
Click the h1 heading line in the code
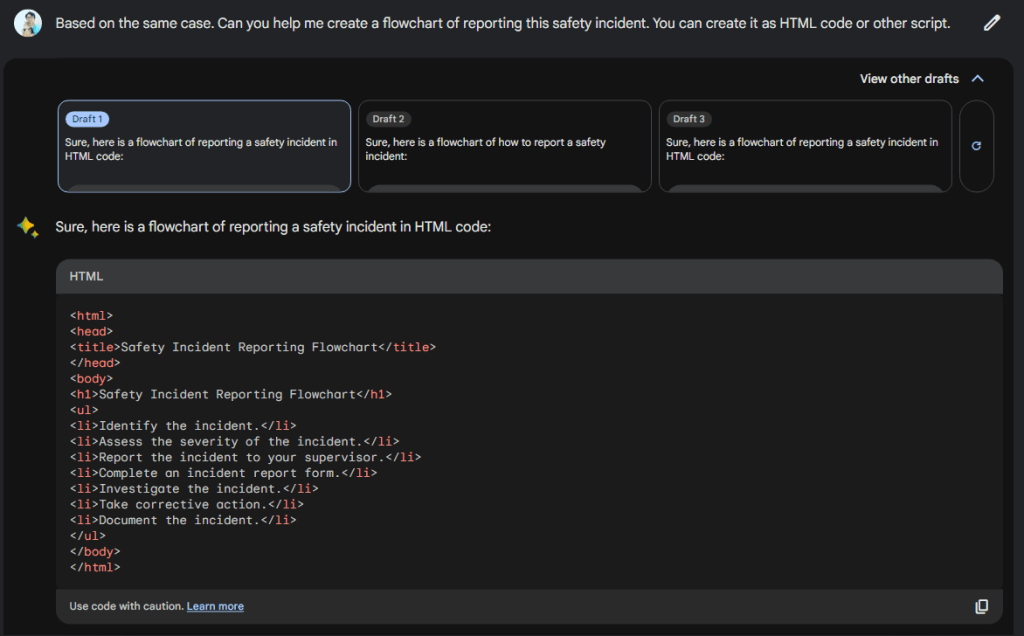pos(231,394)
